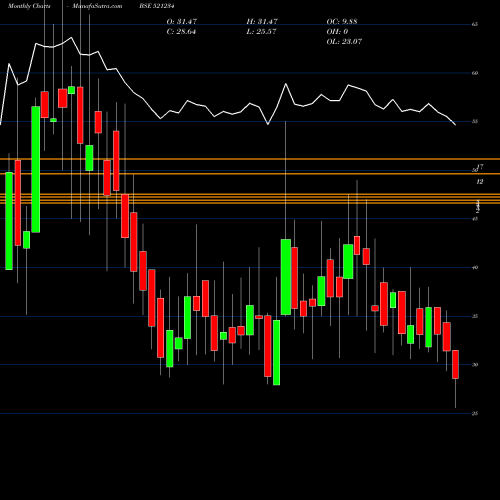Click the 25 price axis label
This screenshot has height=500, width=500.
click(475, 413)
